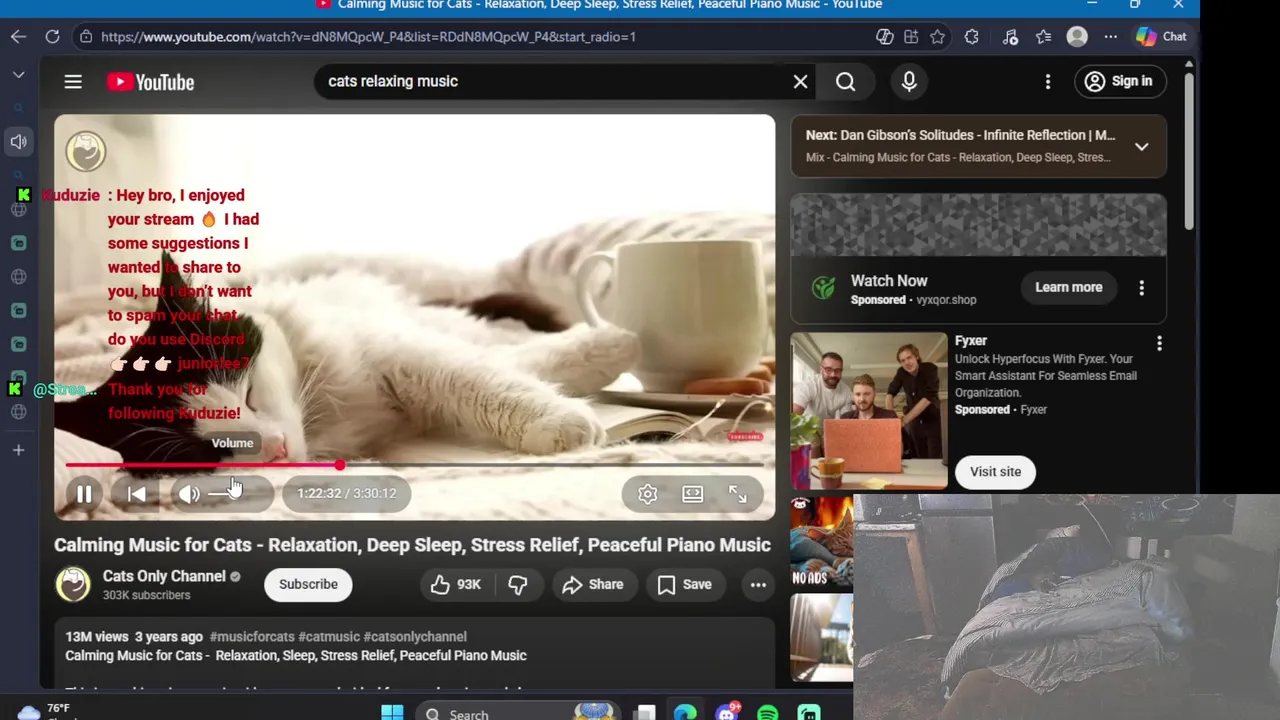The height and width of the screenshot is (720, 1280).
Task: Open Copilot Chat sidebar
Action: (x=1161, y=37)
